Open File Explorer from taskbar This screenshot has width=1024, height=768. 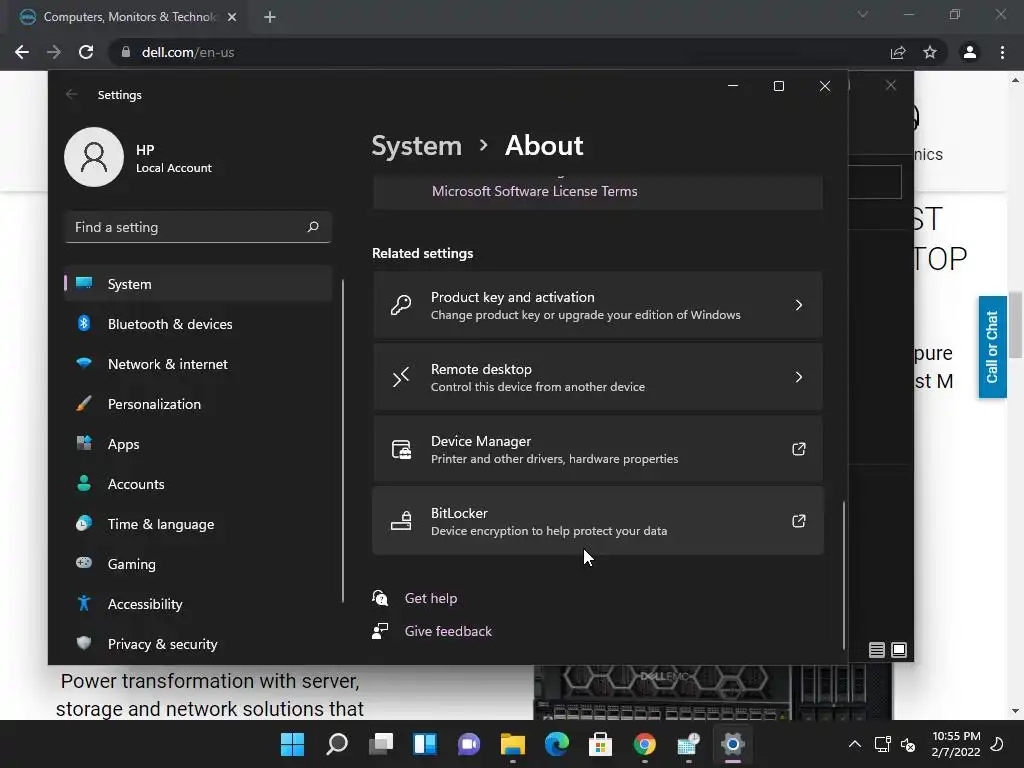tap(513, 744)
